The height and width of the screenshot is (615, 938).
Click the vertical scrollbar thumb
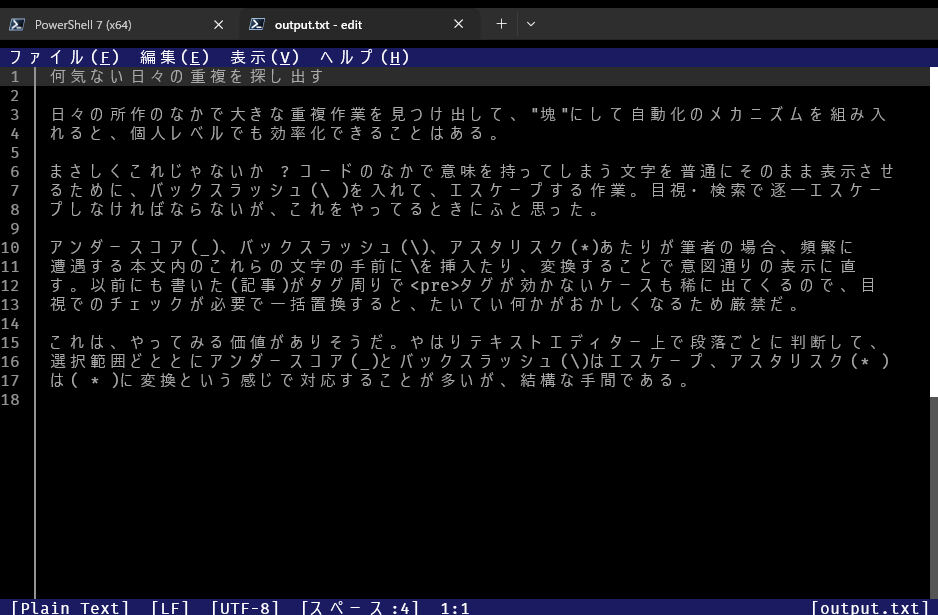934,232
